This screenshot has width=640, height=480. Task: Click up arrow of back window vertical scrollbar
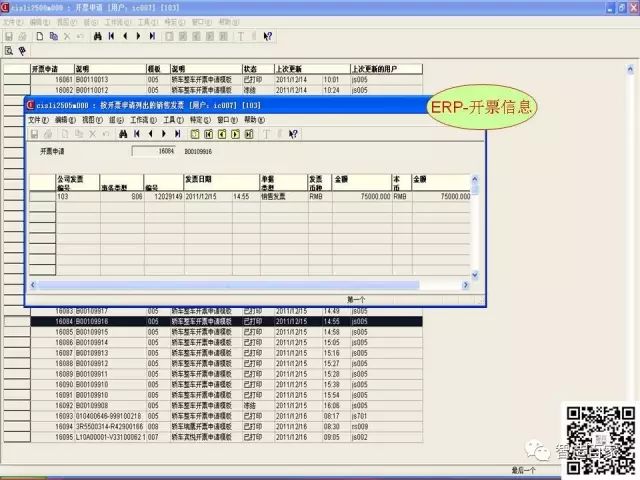tap(630, 69)
